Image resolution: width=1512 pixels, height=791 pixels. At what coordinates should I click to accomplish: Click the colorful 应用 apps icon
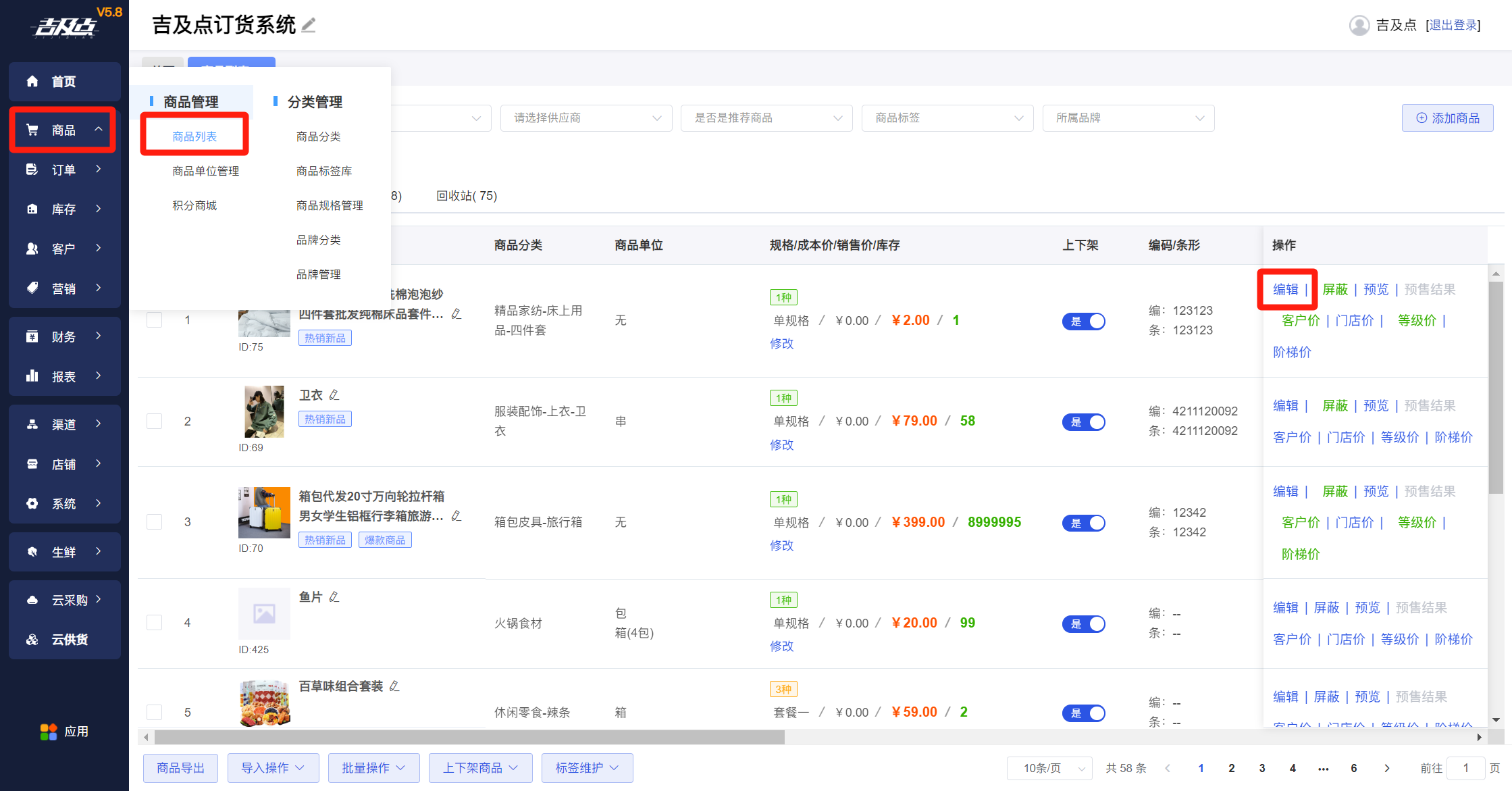tap(49, 732)
